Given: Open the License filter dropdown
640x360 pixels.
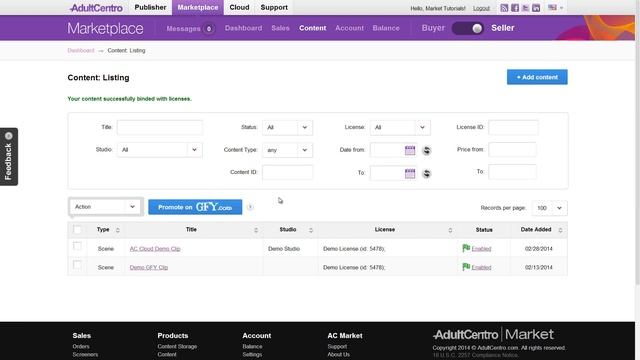Looking at the screenshot, I should pyautogui.click(x=400, y=127).
